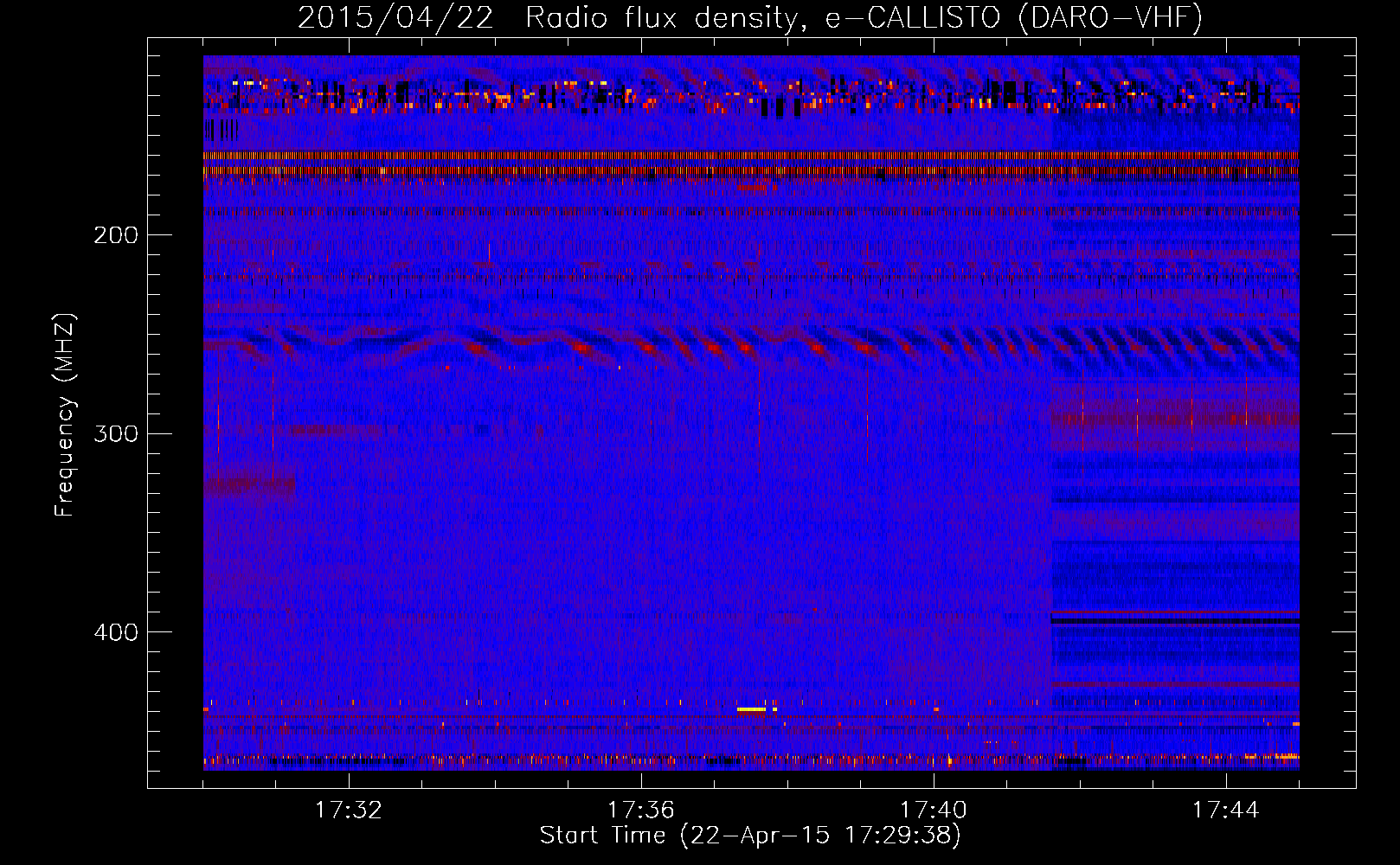Click the plot title "2015/04/22 Radio flux density, e-CALLISTO (DARO-VHF)"
The width and height of the screenshot is (1400, 865).
click(750, 17)
